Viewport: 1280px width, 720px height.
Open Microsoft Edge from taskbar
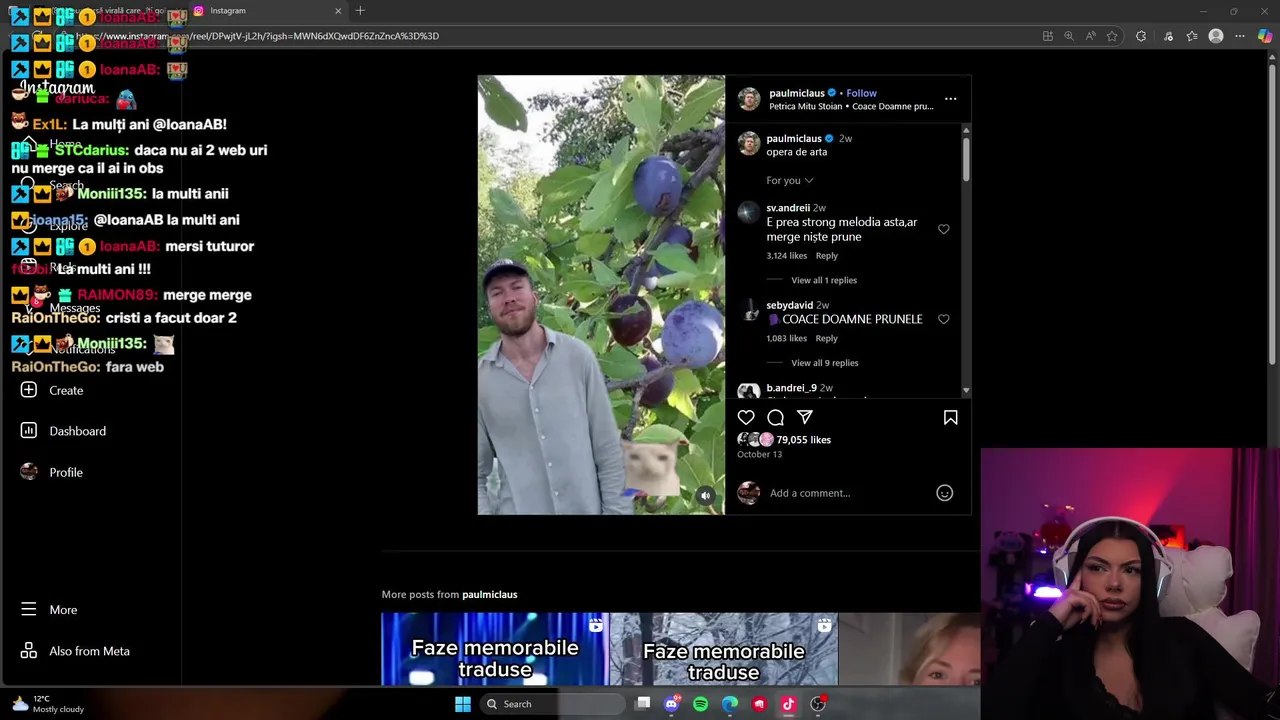coord(730,704)
